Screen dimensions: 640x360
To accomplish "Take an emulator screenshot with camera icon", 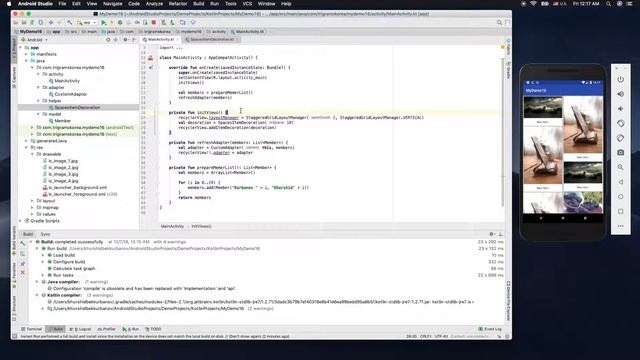I will click(620, 153).
